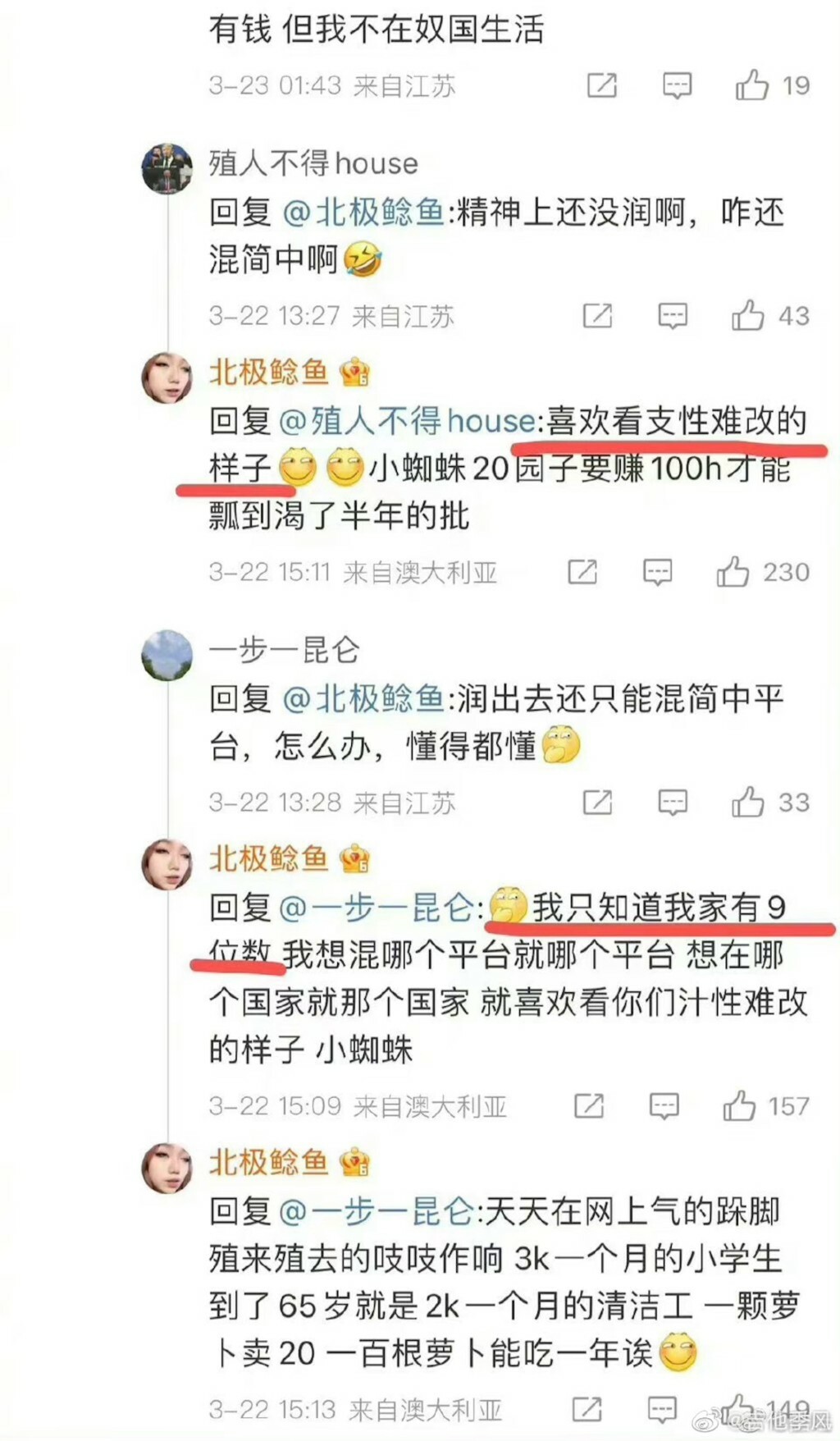Tap @殖人不得house mention link
The height and width of the screenshot is (1441, 840).
tap(408, 421)
